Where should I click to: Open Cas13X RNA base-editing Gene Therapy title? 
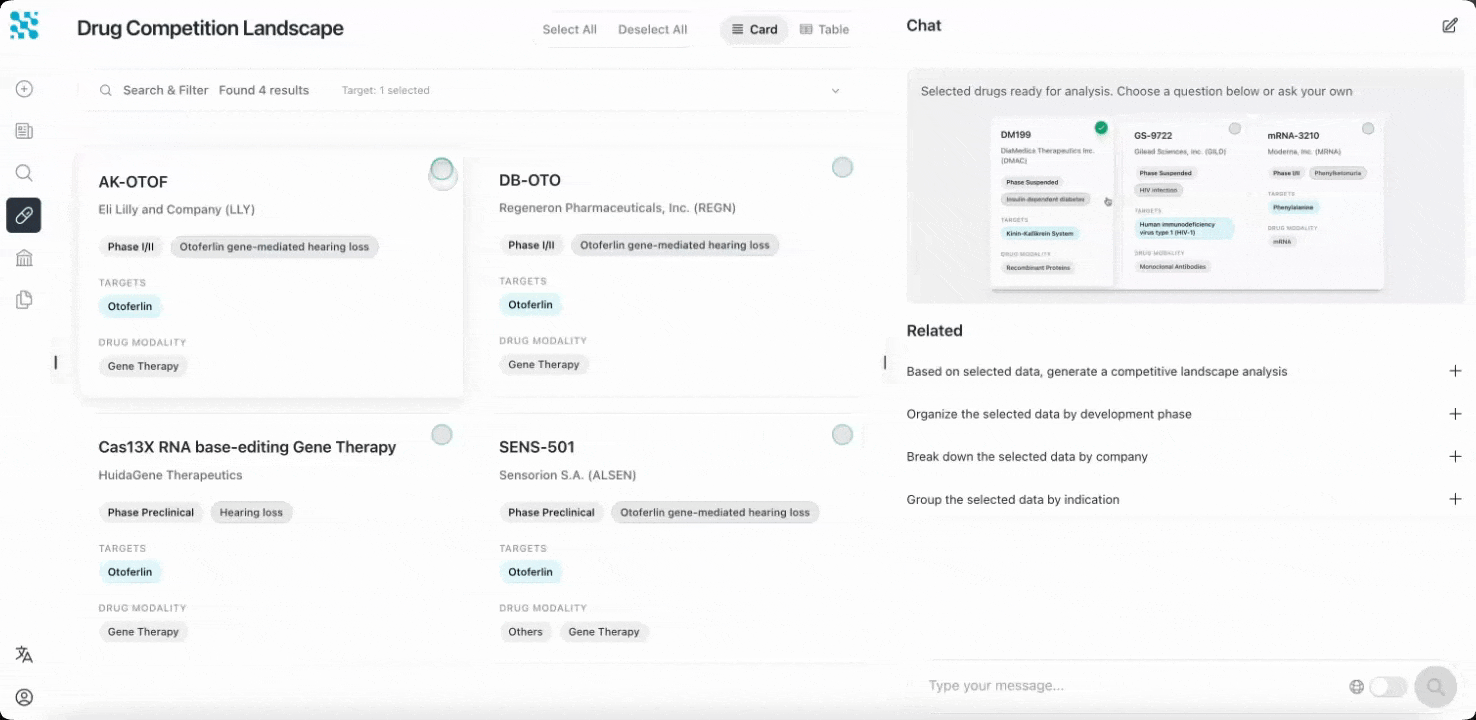[247, 447]
